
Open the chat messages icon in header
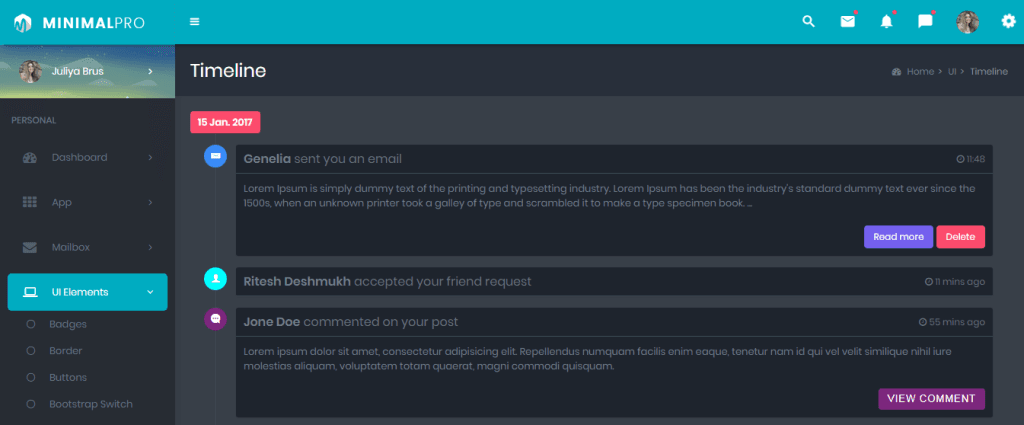925,22
